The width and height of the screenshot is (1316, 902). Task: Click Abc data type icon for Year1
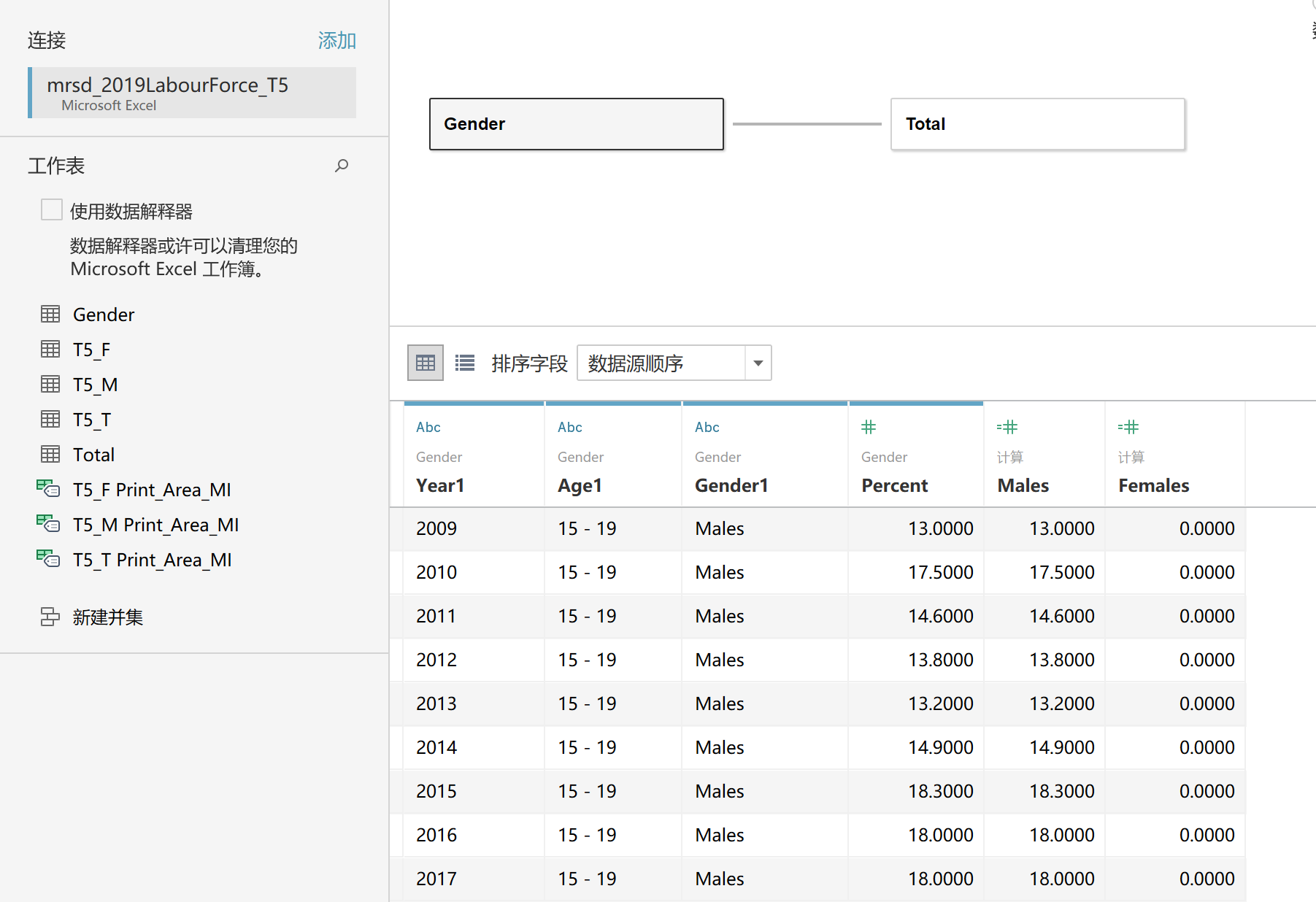pyautogui.click(x=428, y=427)
